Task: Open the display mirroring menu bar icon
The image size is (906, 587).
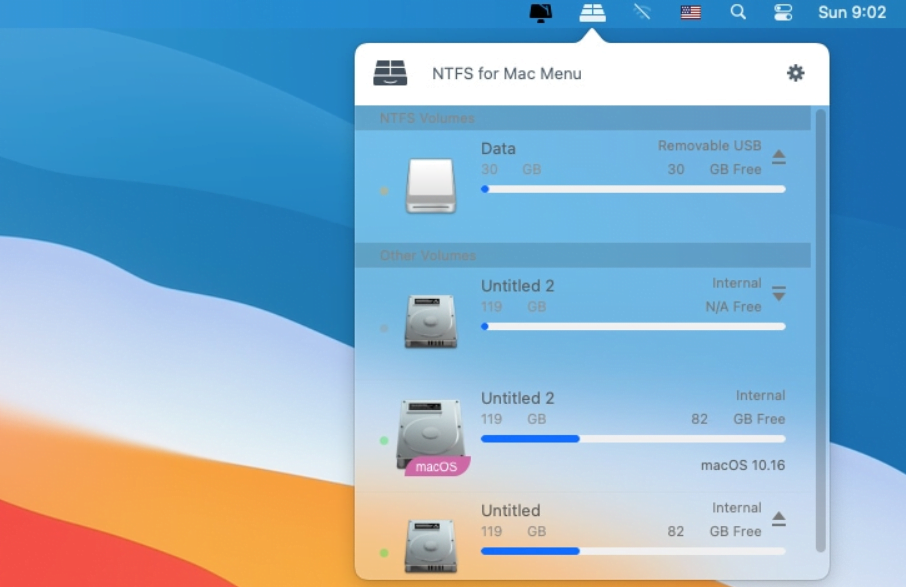Action: [540, 13]
